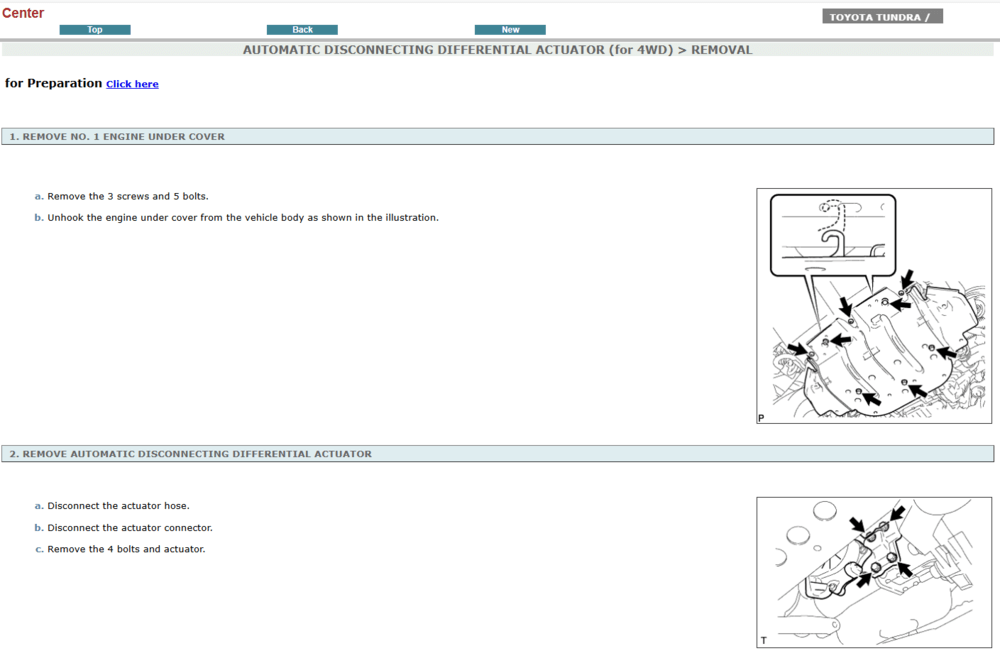Screen dimensions: 1000x668
Task: Select step 'Disconnect the actuator connector'
Action: tap(129, 528)
